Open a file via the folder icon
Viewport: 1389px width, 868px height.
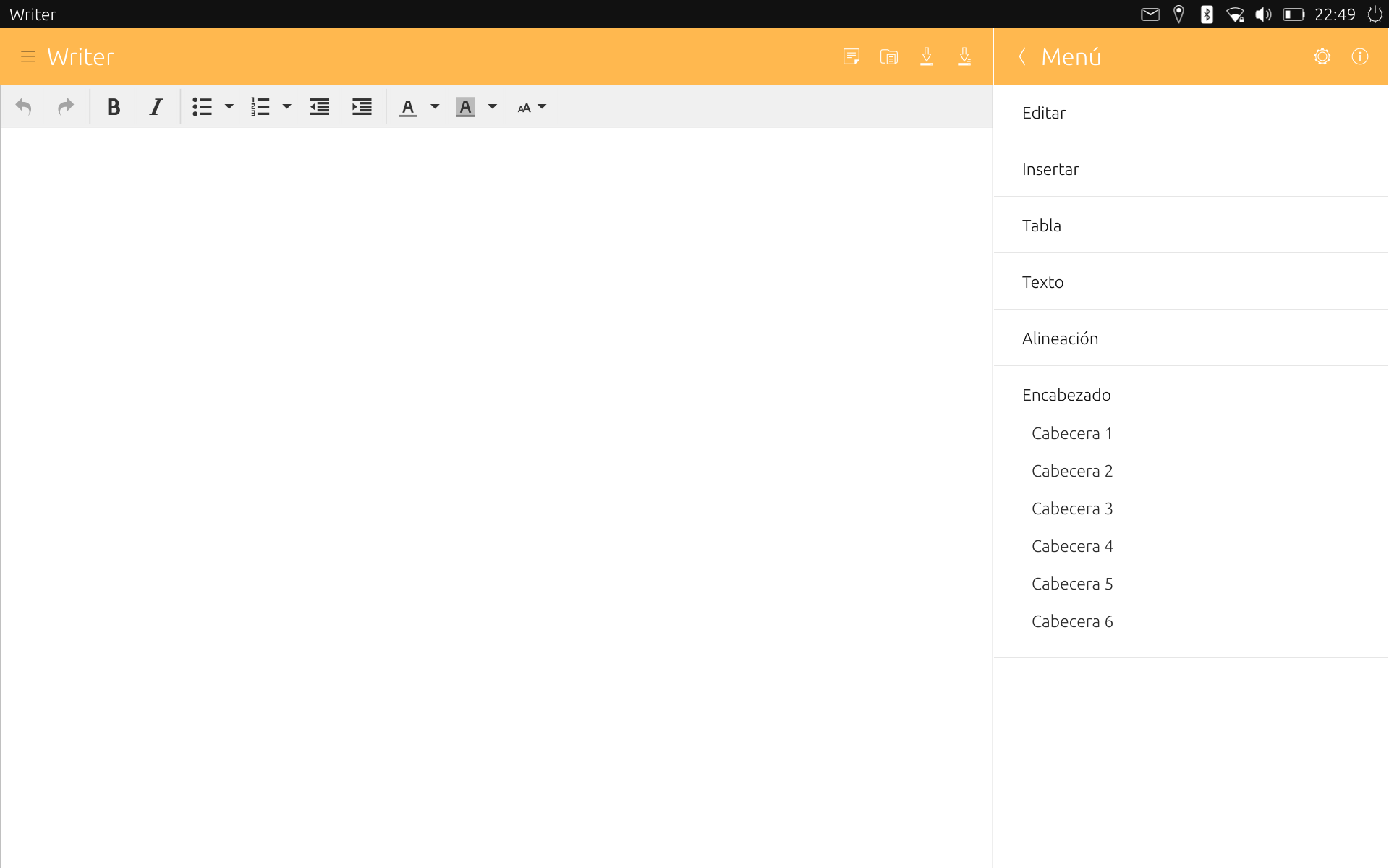[889, 56]
